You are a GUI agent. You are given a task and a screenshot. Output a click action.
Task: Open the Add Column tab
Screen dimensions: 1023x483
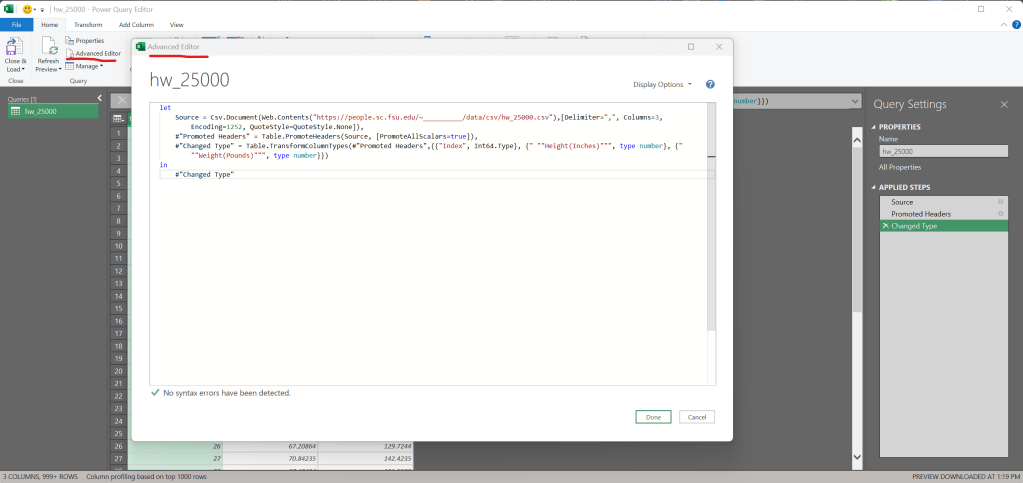click(136, 24)
